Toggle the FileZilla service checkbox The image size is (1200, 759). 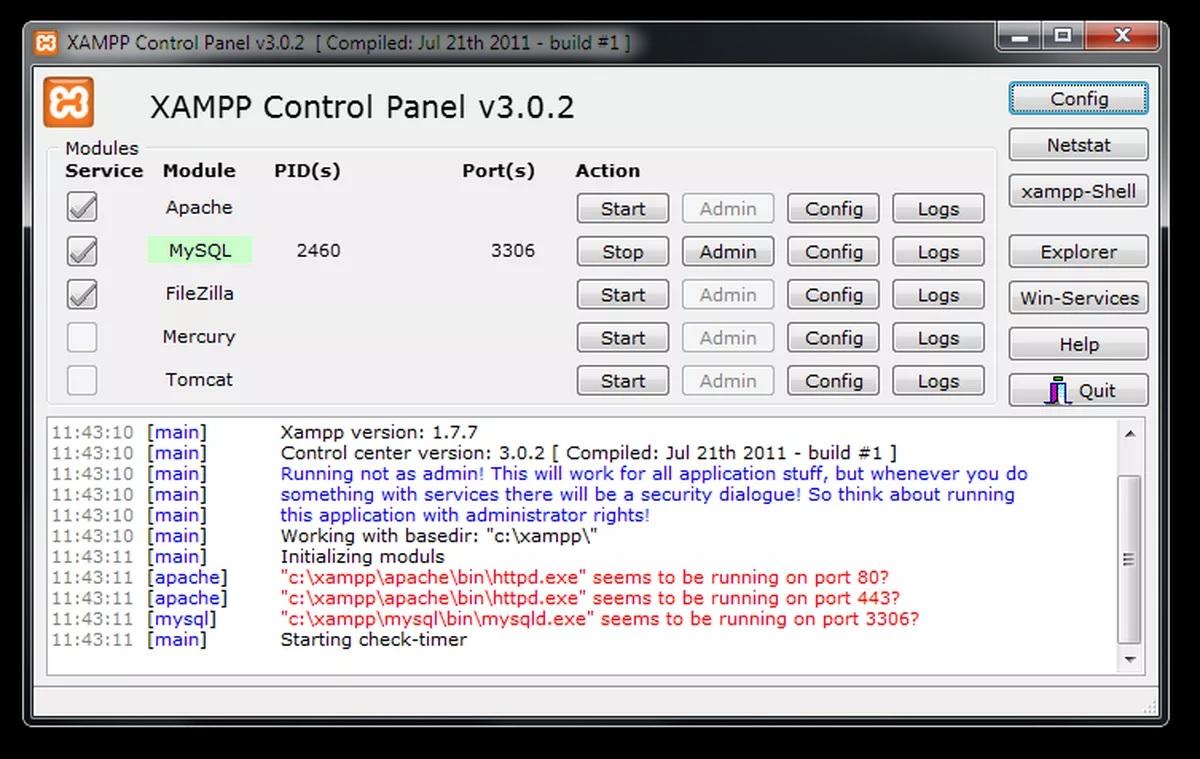point(82,294)
